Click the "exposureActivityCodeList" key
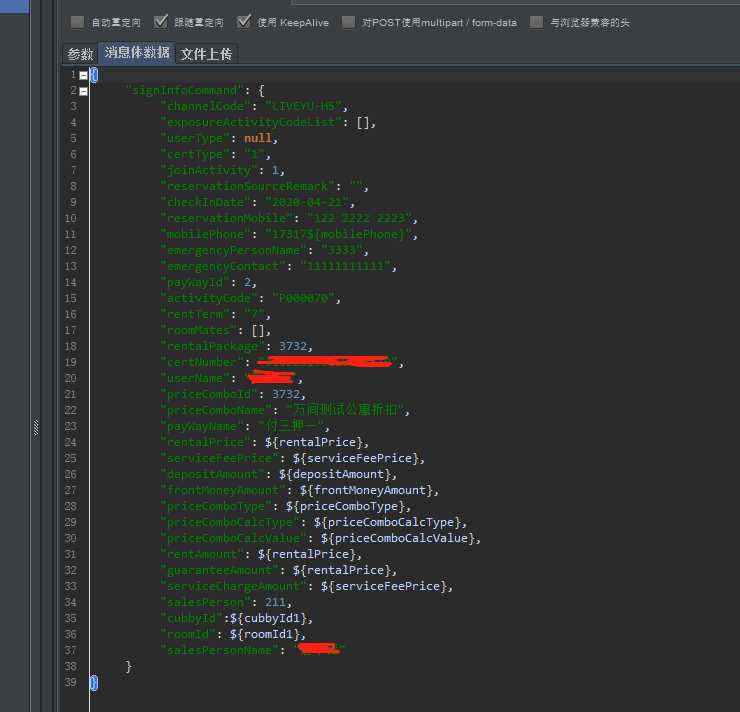This screenshot has width=740, height=712. click(x=251, y=122)
